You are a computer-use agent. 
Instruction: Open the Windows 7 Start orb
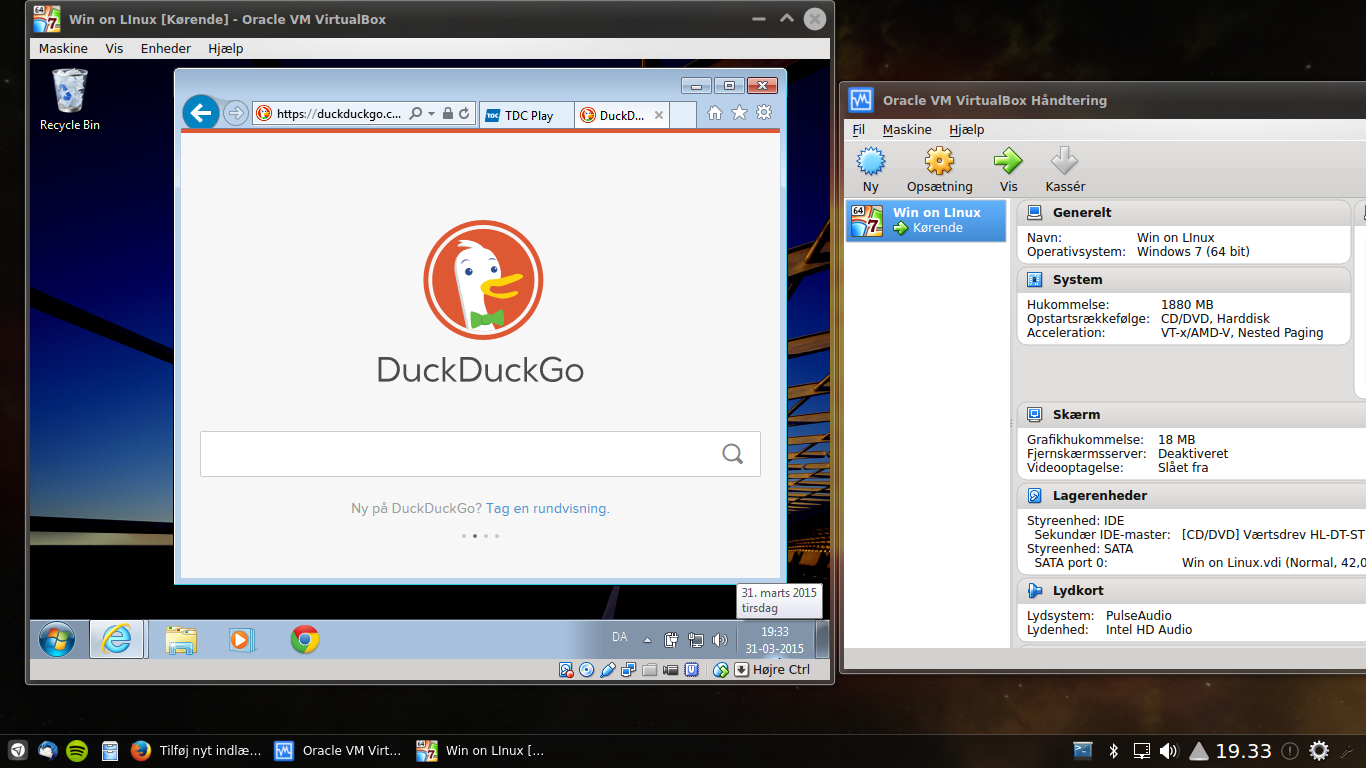pos(57,640)
